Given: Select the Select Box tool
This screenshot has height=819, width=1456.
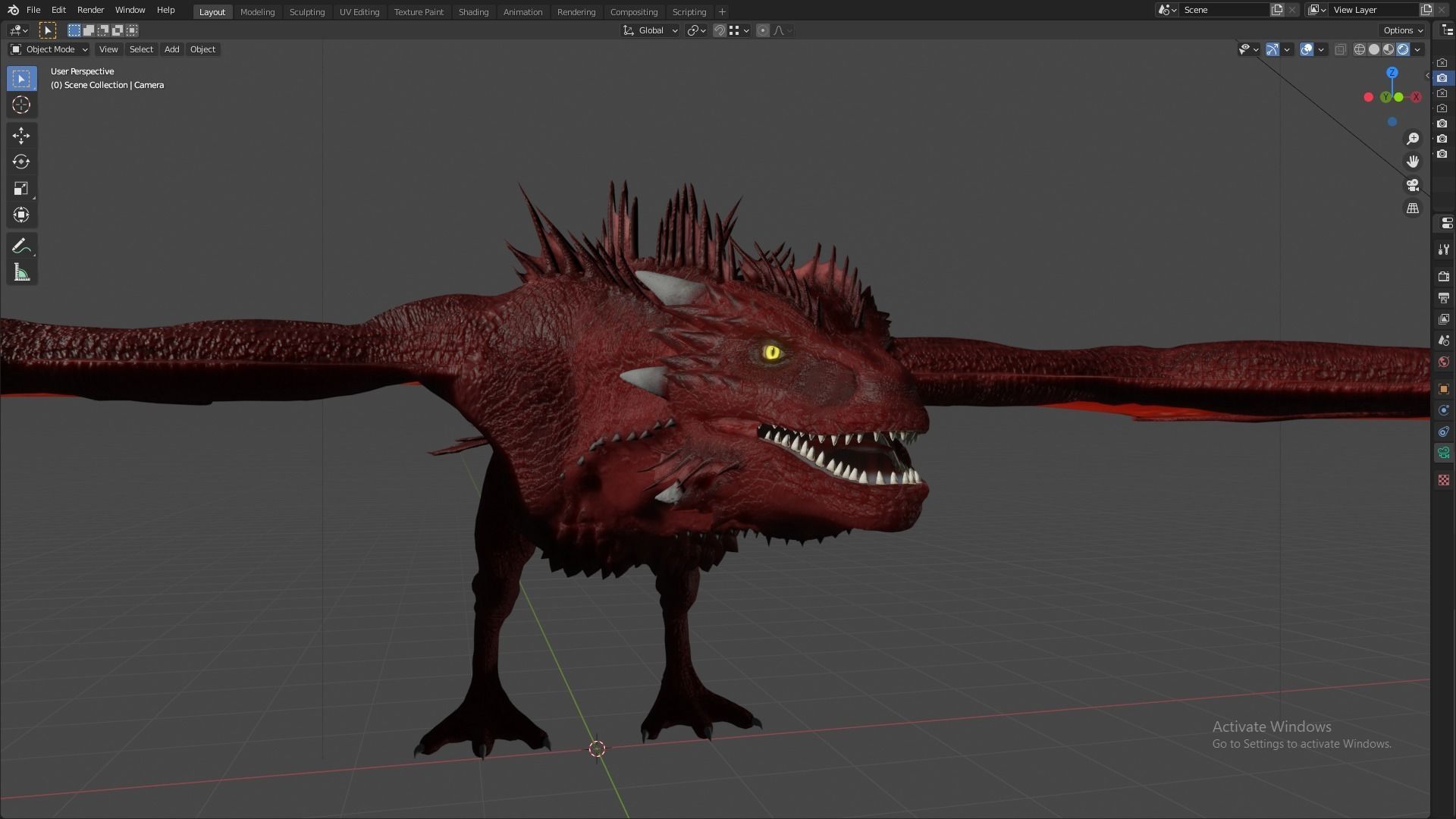Looking at the screenshot, I should pos(21,79).
